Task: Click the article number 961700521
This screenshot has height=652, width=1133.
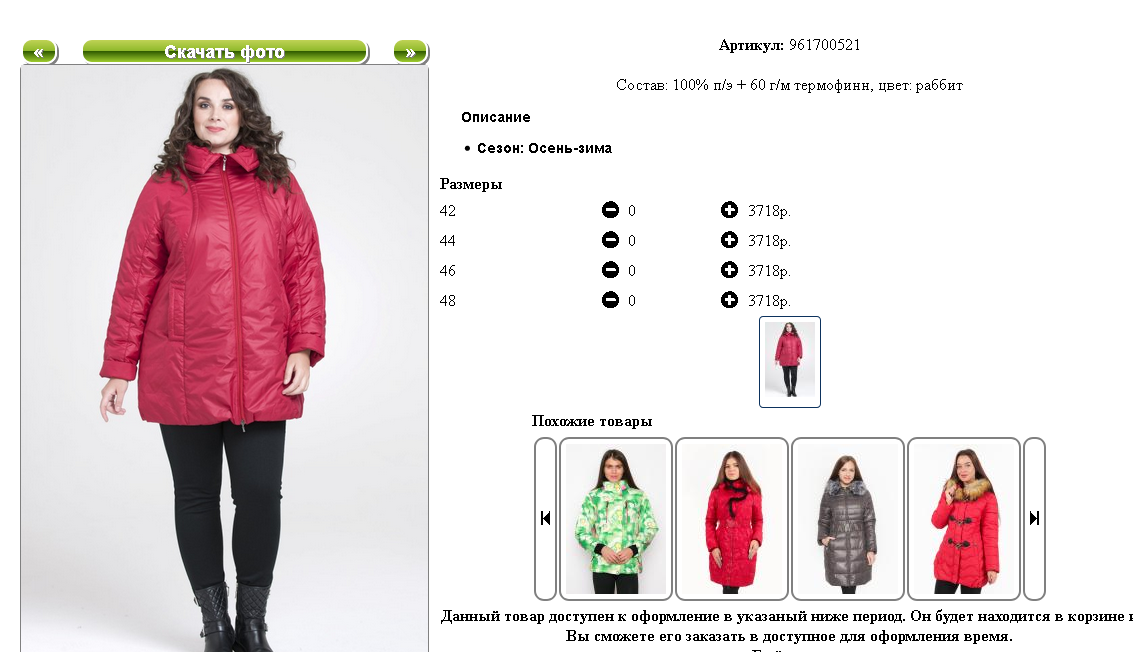Action: point(824,45)
